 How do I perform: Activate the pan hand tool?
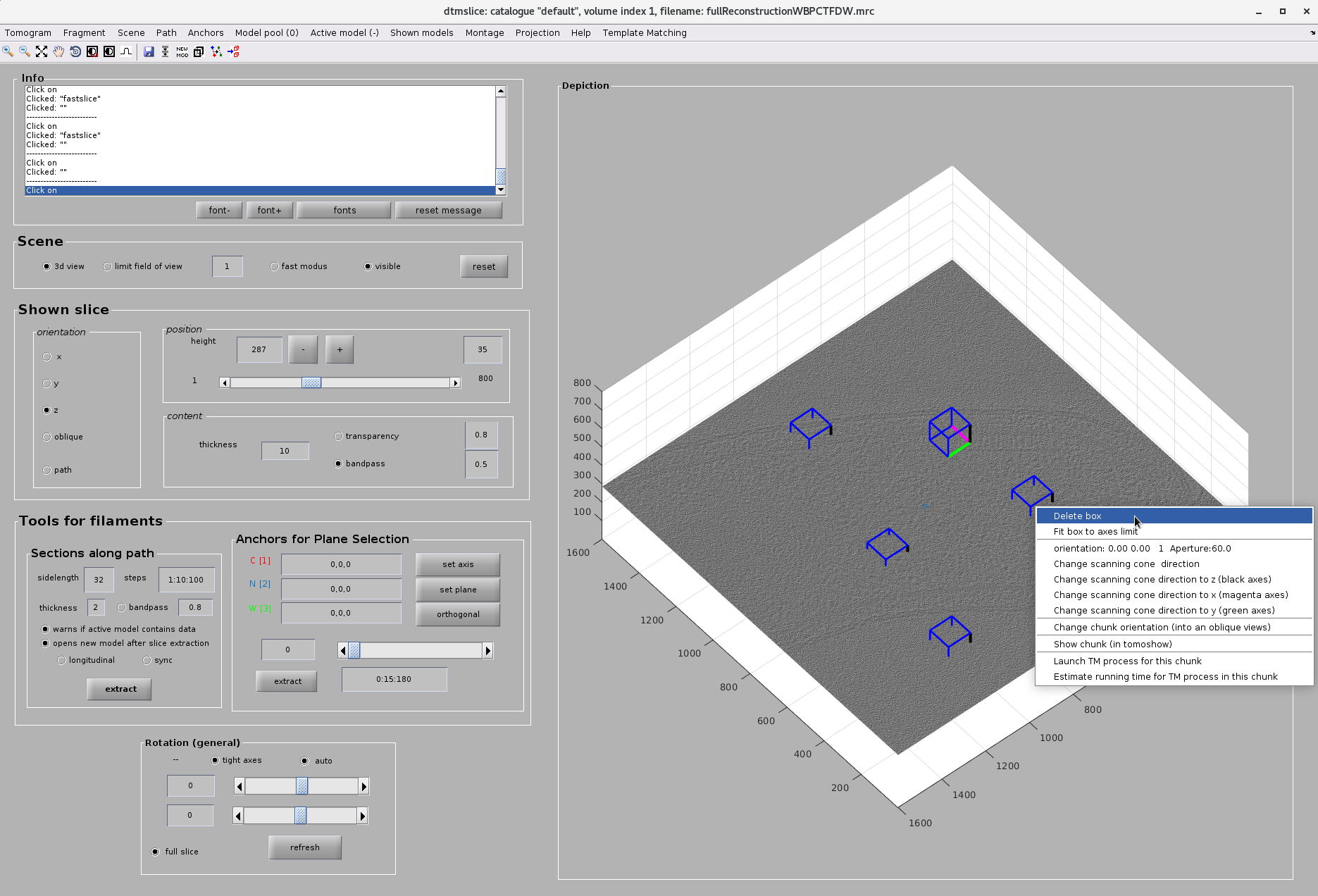coord(58,51)
